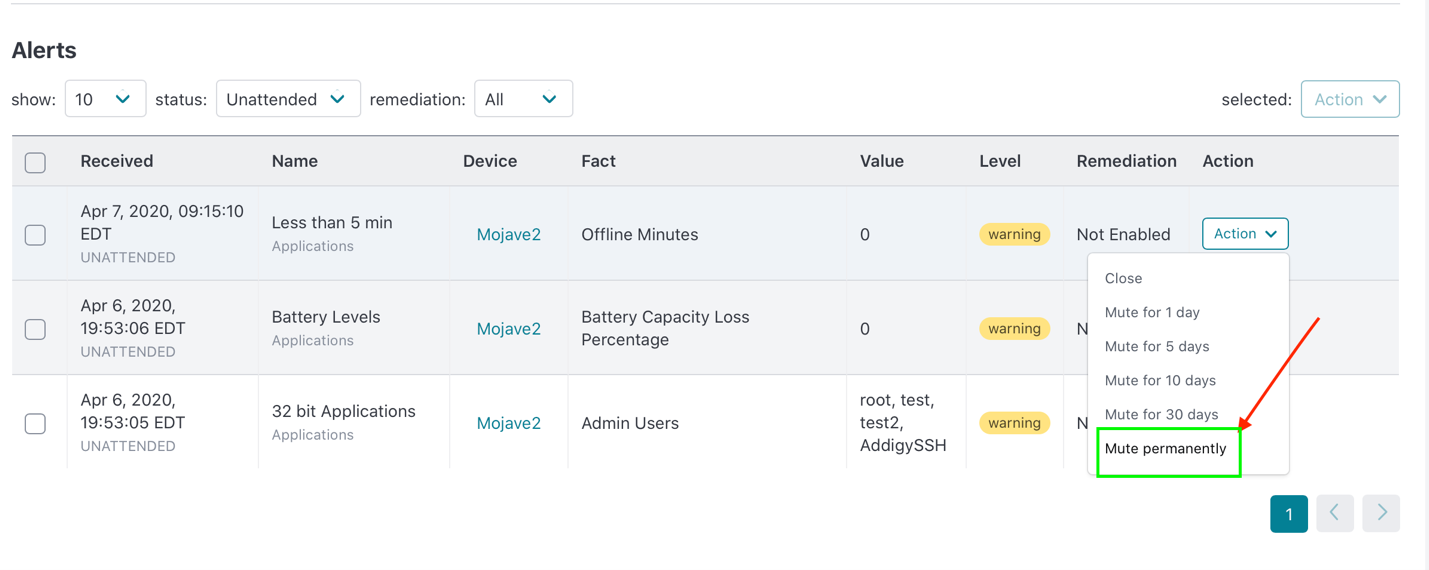Collapse the row Action dropdown for first alert
The height and width of the screenshot is (570, 1429).
point(1244,234)
